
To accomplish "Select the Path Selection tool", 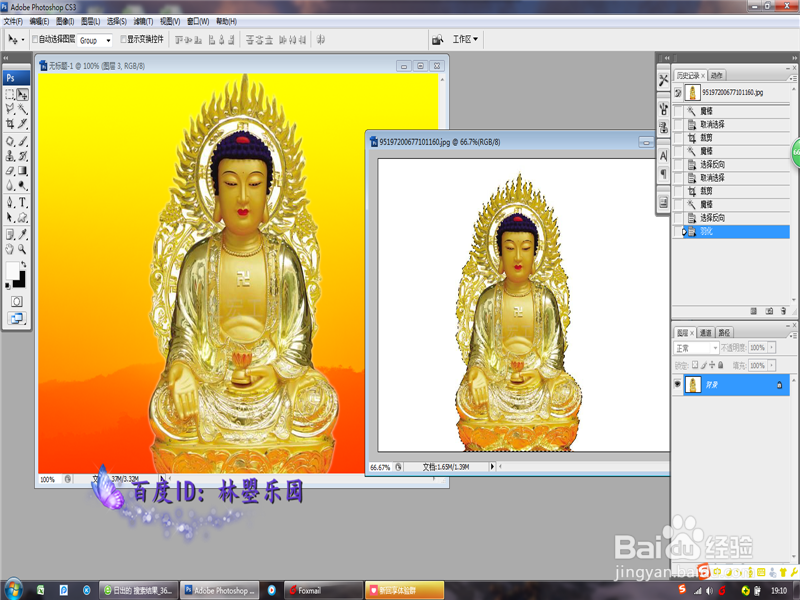I will 10,217.
